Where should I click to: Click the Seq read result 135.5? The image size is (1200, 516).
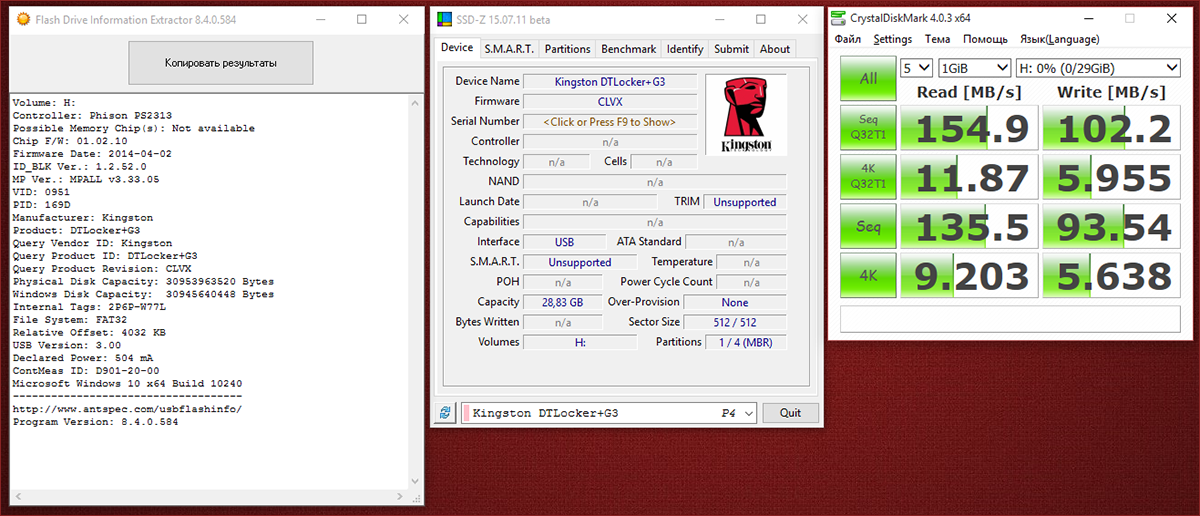point(968,226)
